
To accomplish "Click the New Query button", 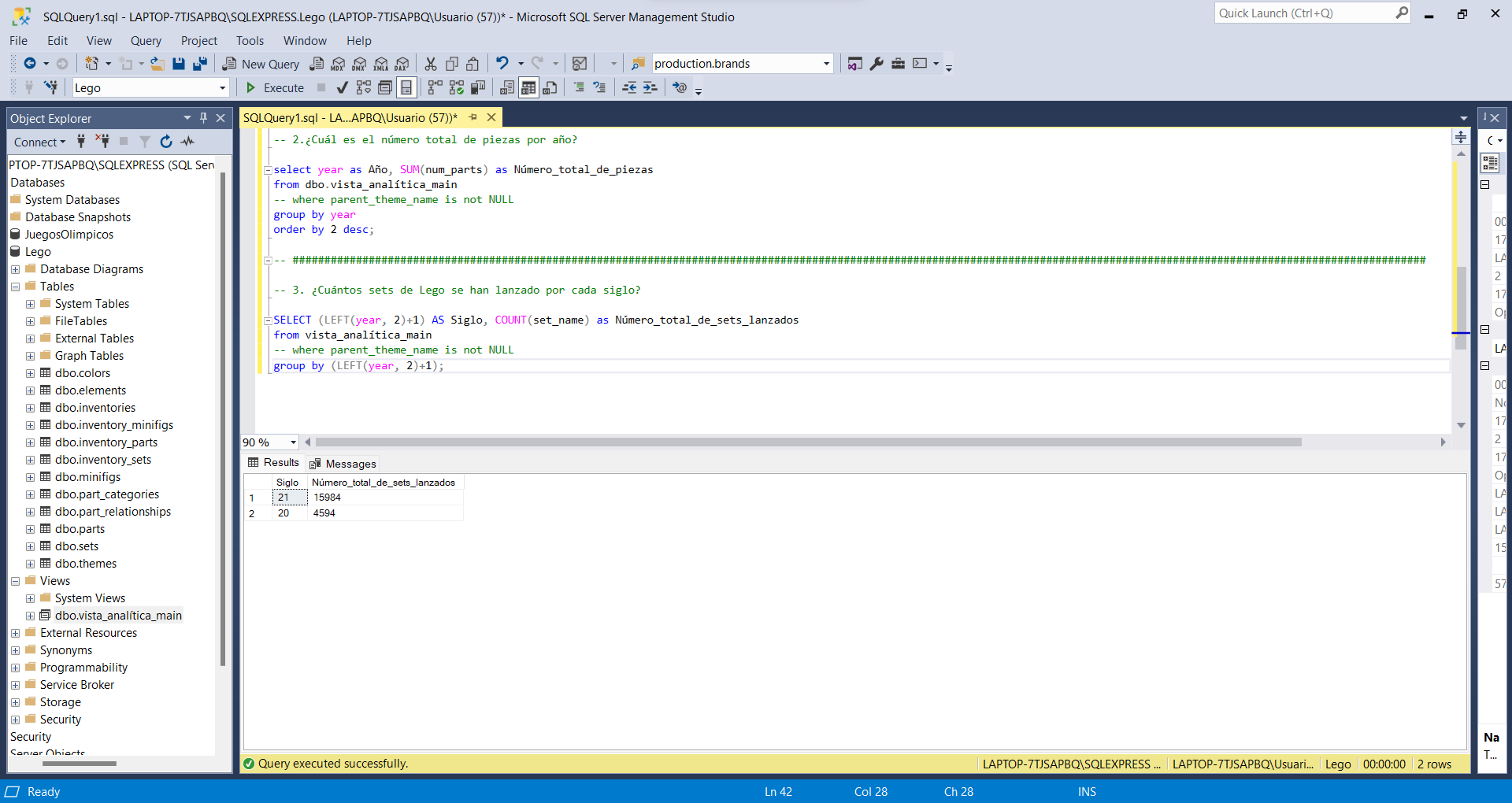I will (261, 64).
